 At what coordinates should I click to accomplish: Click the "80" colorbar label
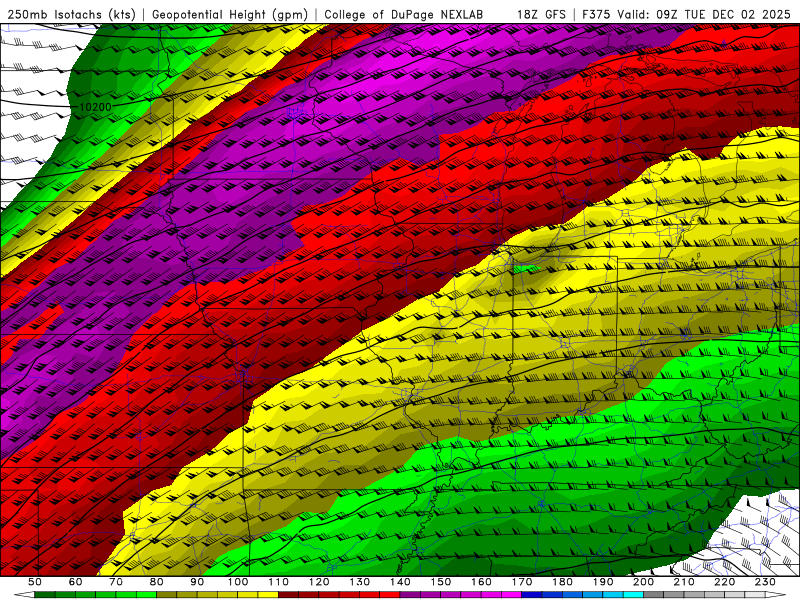point(156,582)
